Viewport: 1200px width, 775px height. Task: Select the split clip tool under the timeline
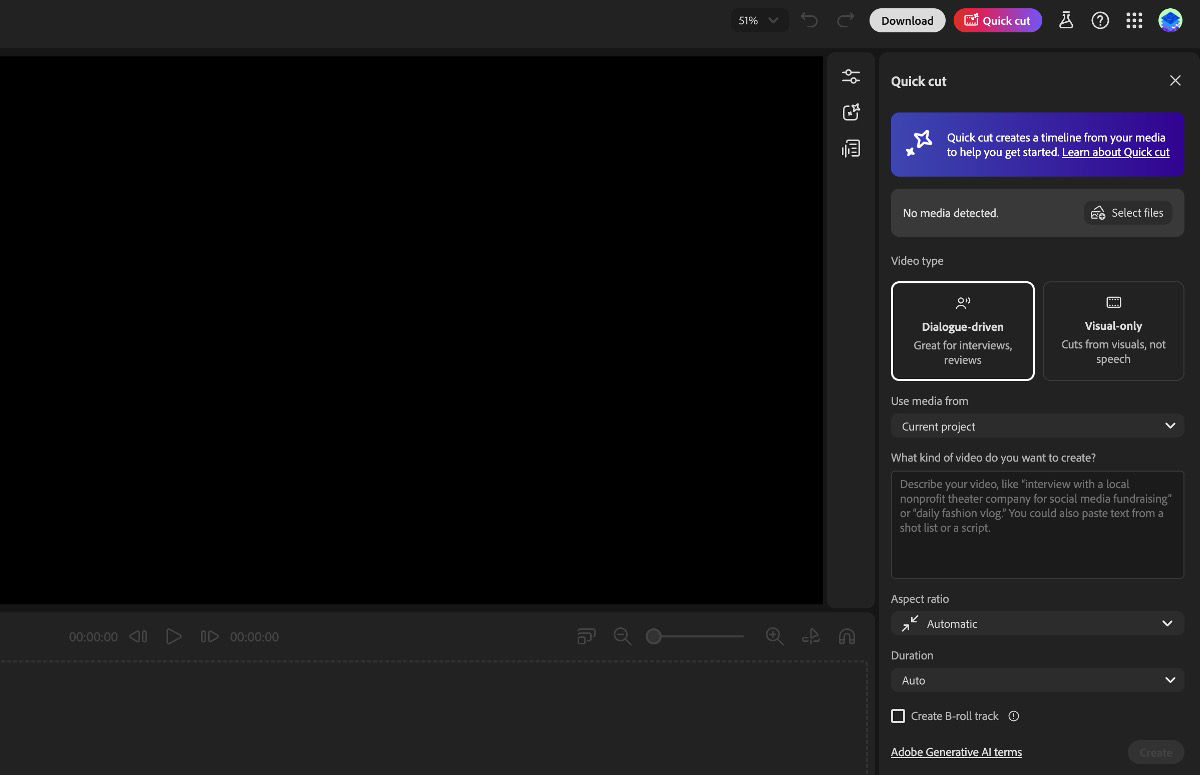[x=811, y=636]
